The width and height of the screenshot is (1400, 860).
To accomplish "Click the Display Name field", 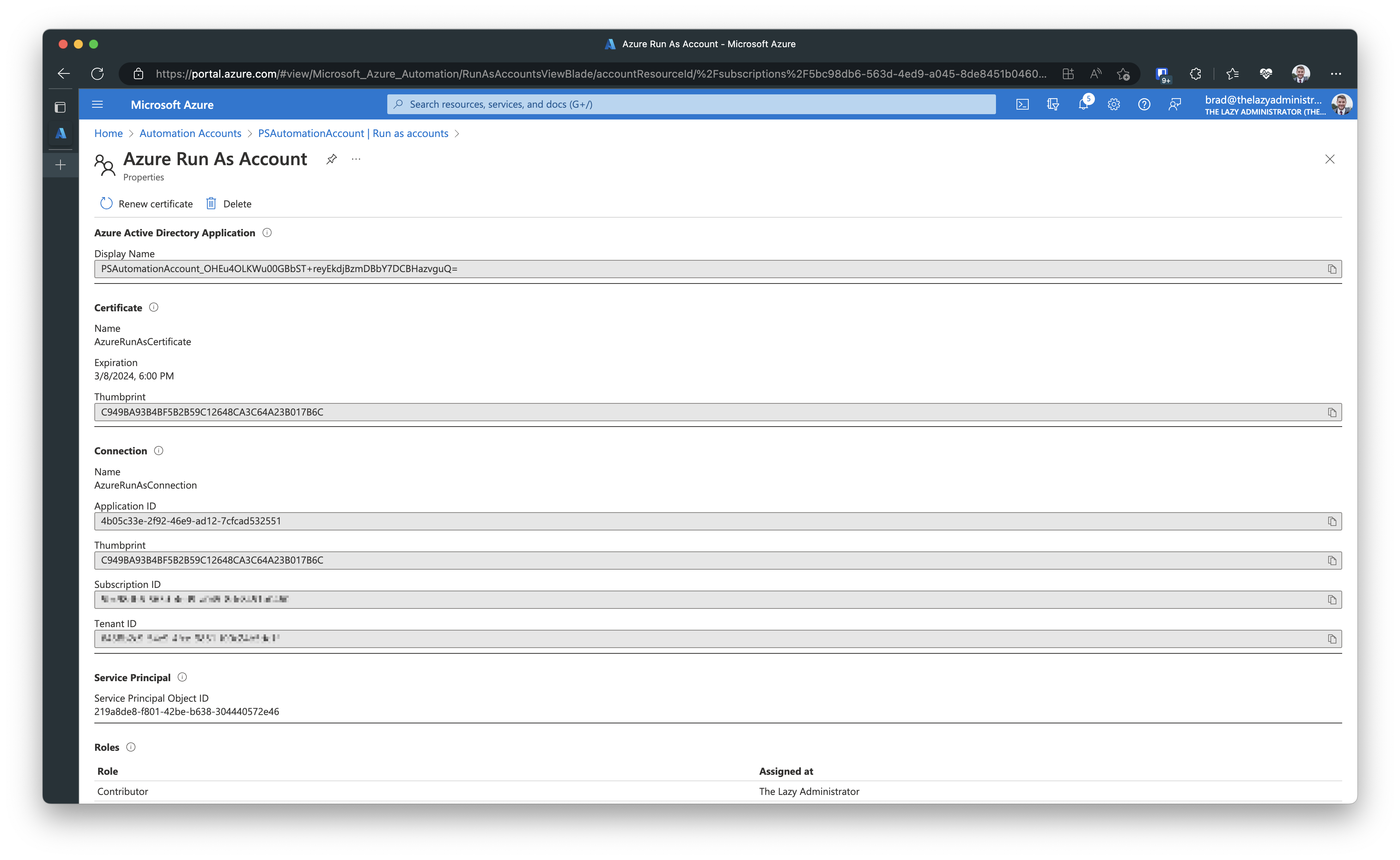I will coord(717,269).
